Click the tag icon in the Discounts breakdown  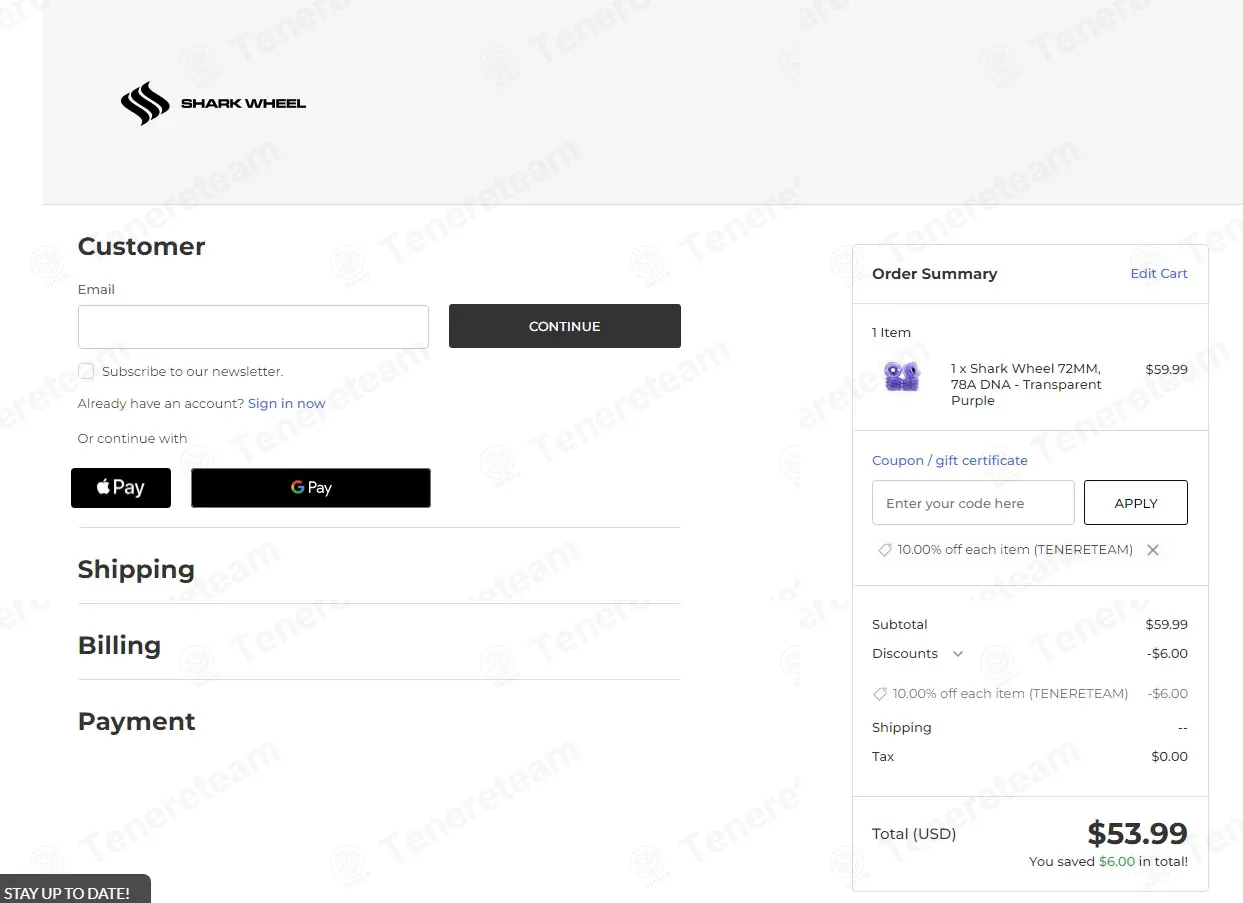click(880, 693)
